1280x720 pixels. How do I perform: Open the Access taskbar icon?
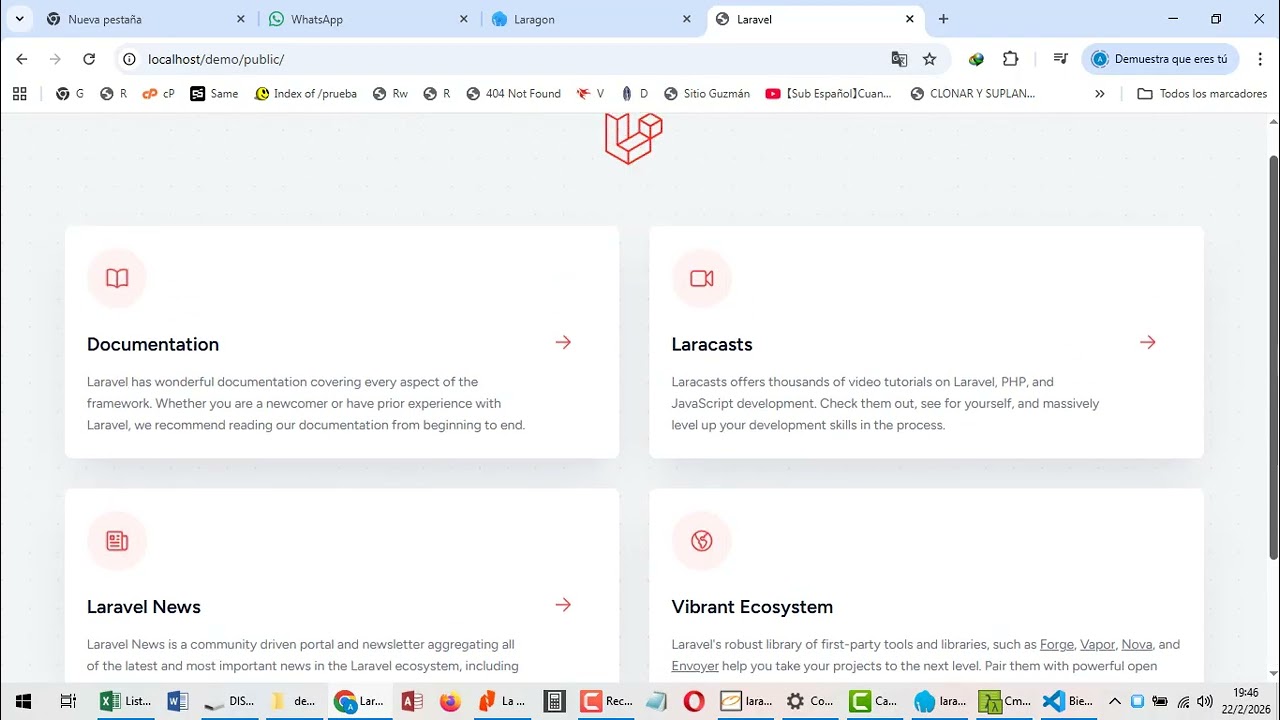(x=411, y=701)
